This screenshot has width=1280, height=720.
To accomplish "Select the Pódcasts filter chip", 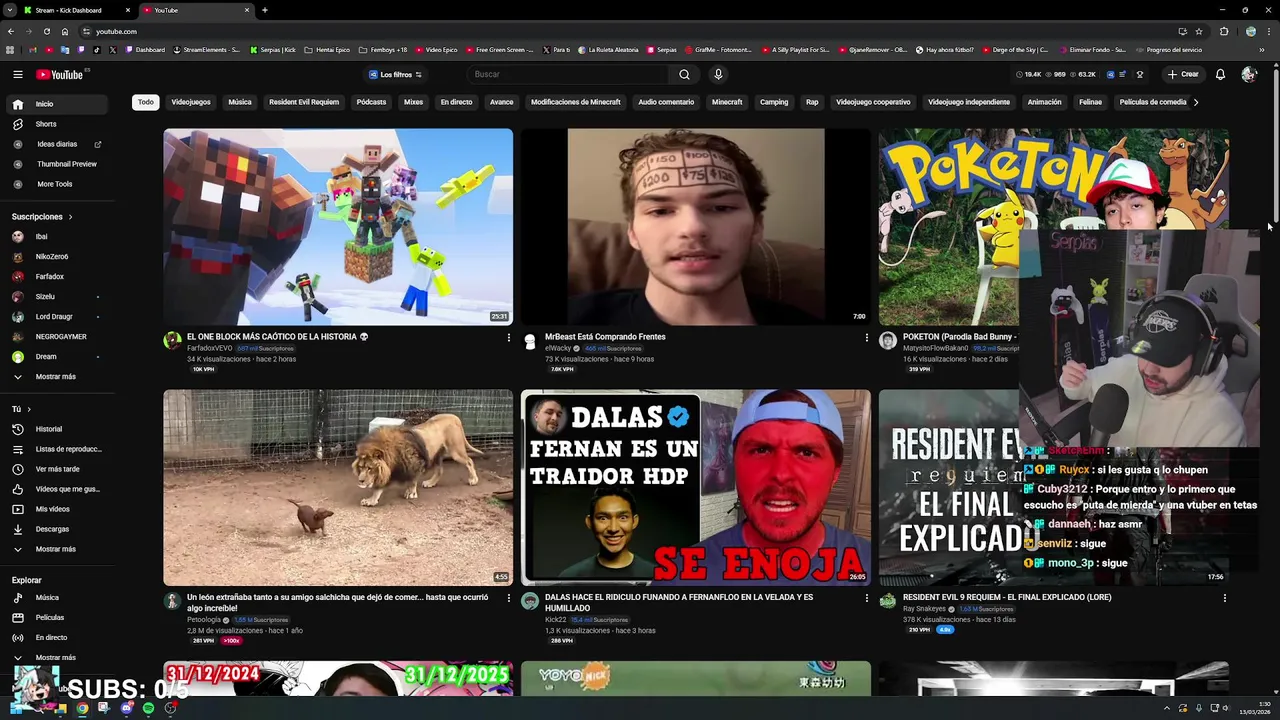I will tap(371, 102).
